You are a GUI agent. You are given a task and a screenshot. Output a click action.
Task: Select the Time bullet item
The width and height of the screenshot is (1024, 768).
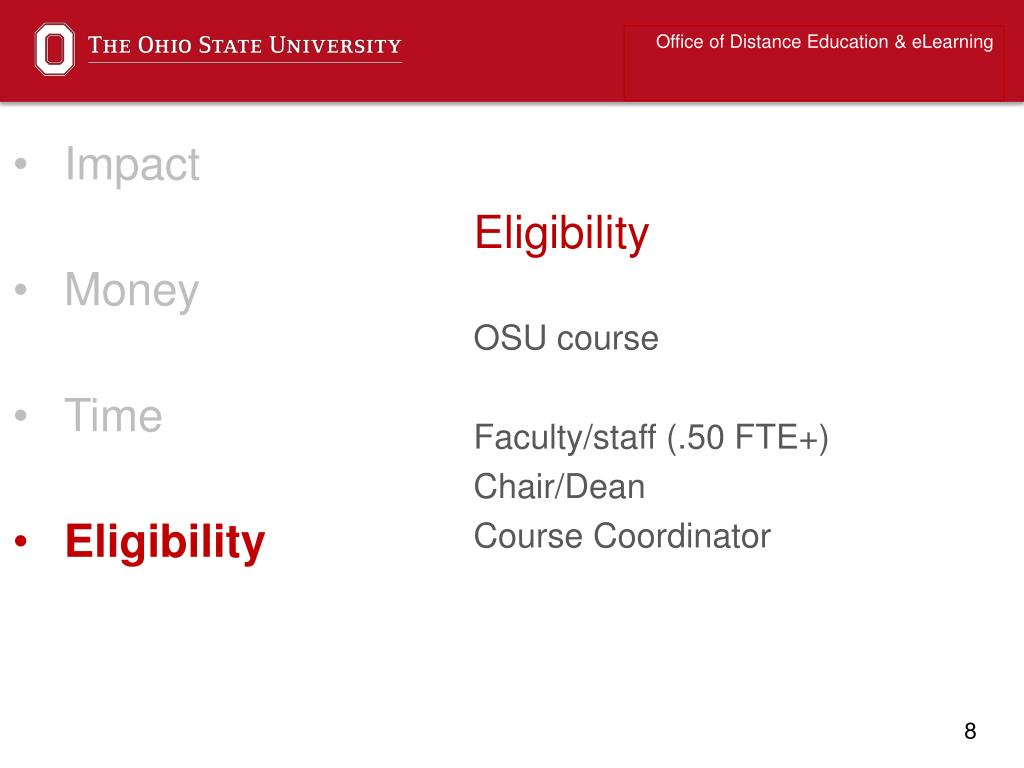pos(113,415)
